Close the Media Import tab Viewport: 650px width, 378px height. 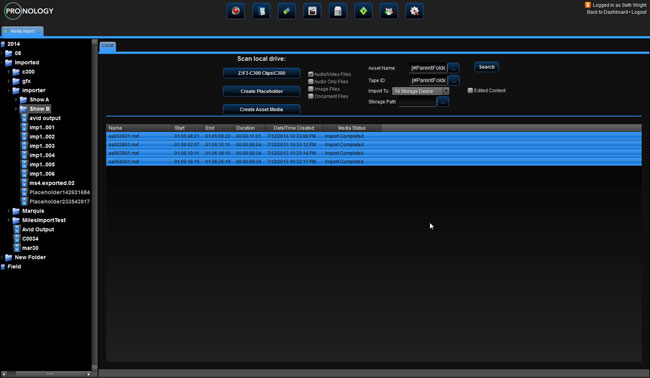39,31
